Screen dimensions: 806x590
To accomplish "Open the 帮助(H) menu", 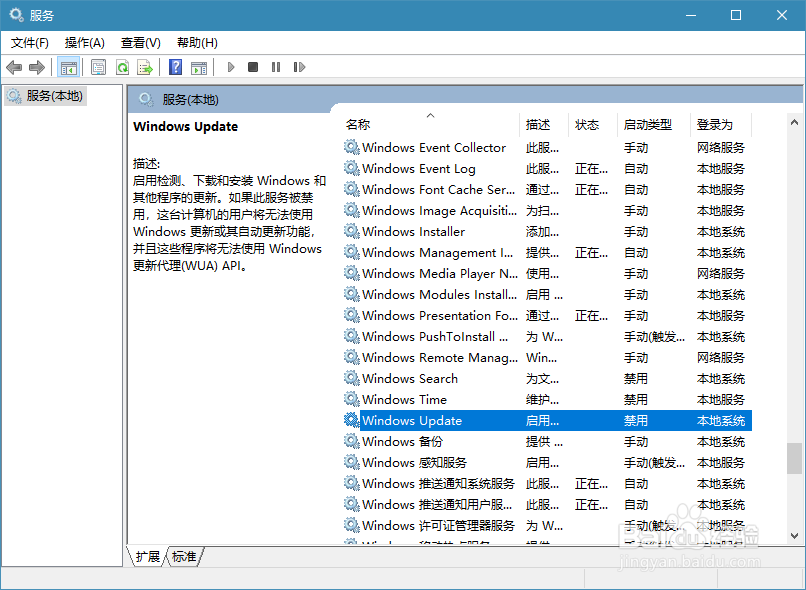I will point(197,43).
